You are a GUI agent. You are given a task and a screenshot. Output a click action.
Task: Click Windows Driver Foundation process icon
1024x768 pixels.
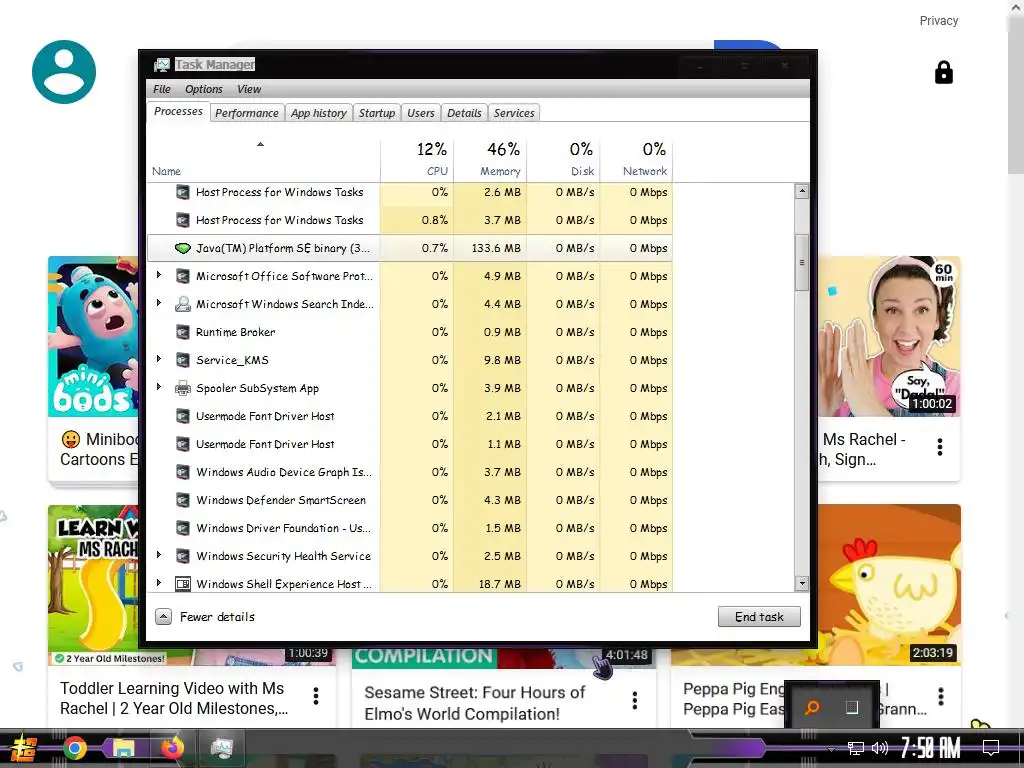183,528
